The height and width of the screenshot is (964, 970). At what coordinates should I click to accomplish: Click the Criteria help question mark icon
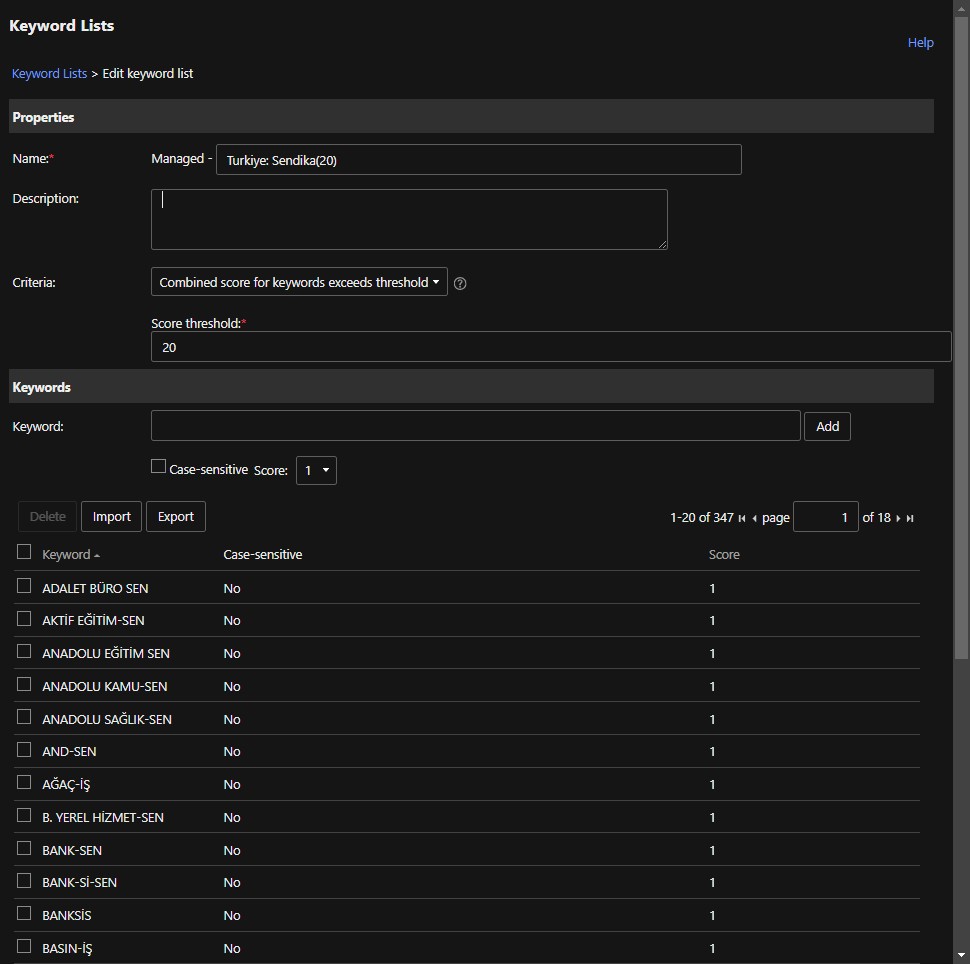click(460, 283)
